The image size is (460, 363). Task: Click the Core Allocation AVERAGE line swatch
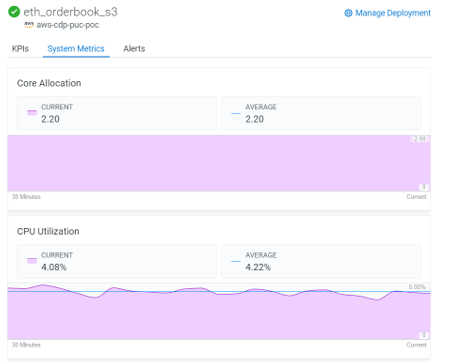pos(236,113)
